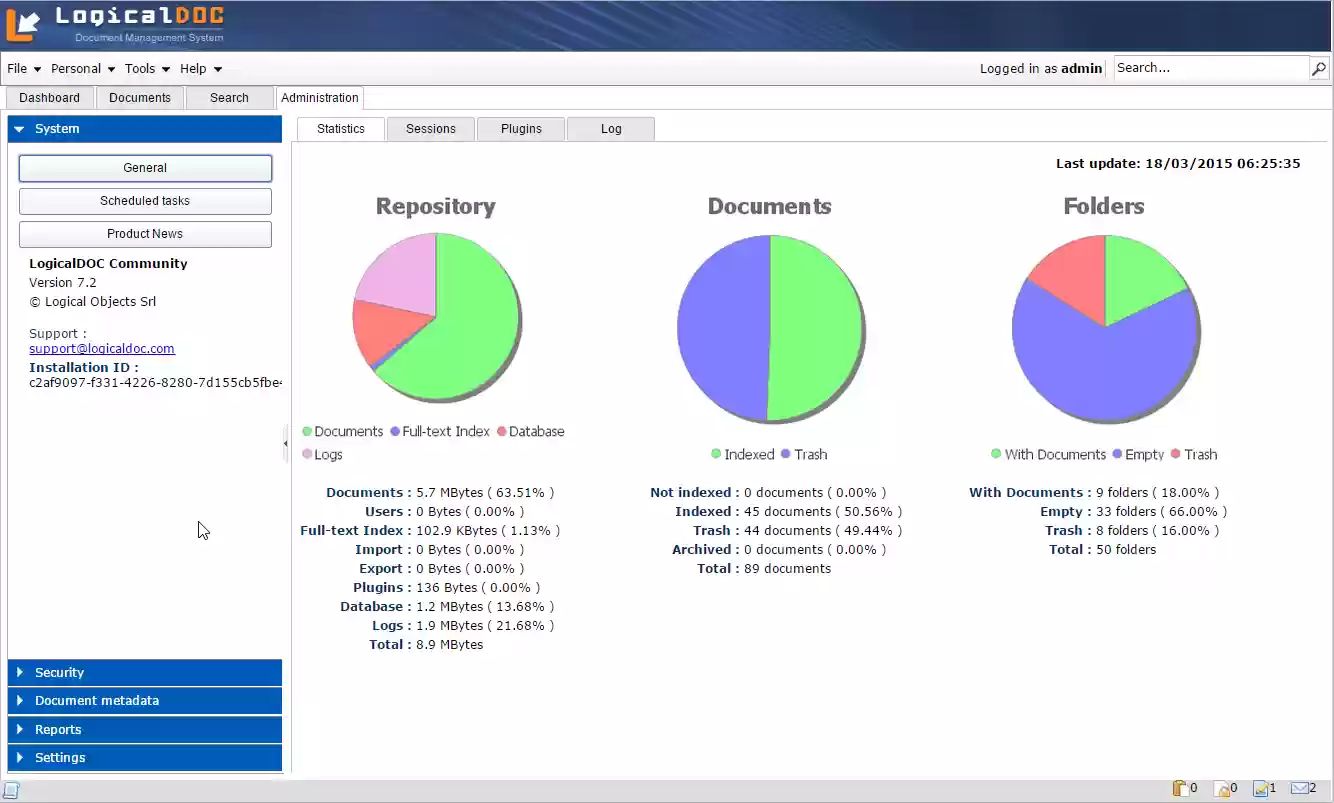Open Scheduled tasks
This screenshot has width=1334, height=803.
(145, 201)
